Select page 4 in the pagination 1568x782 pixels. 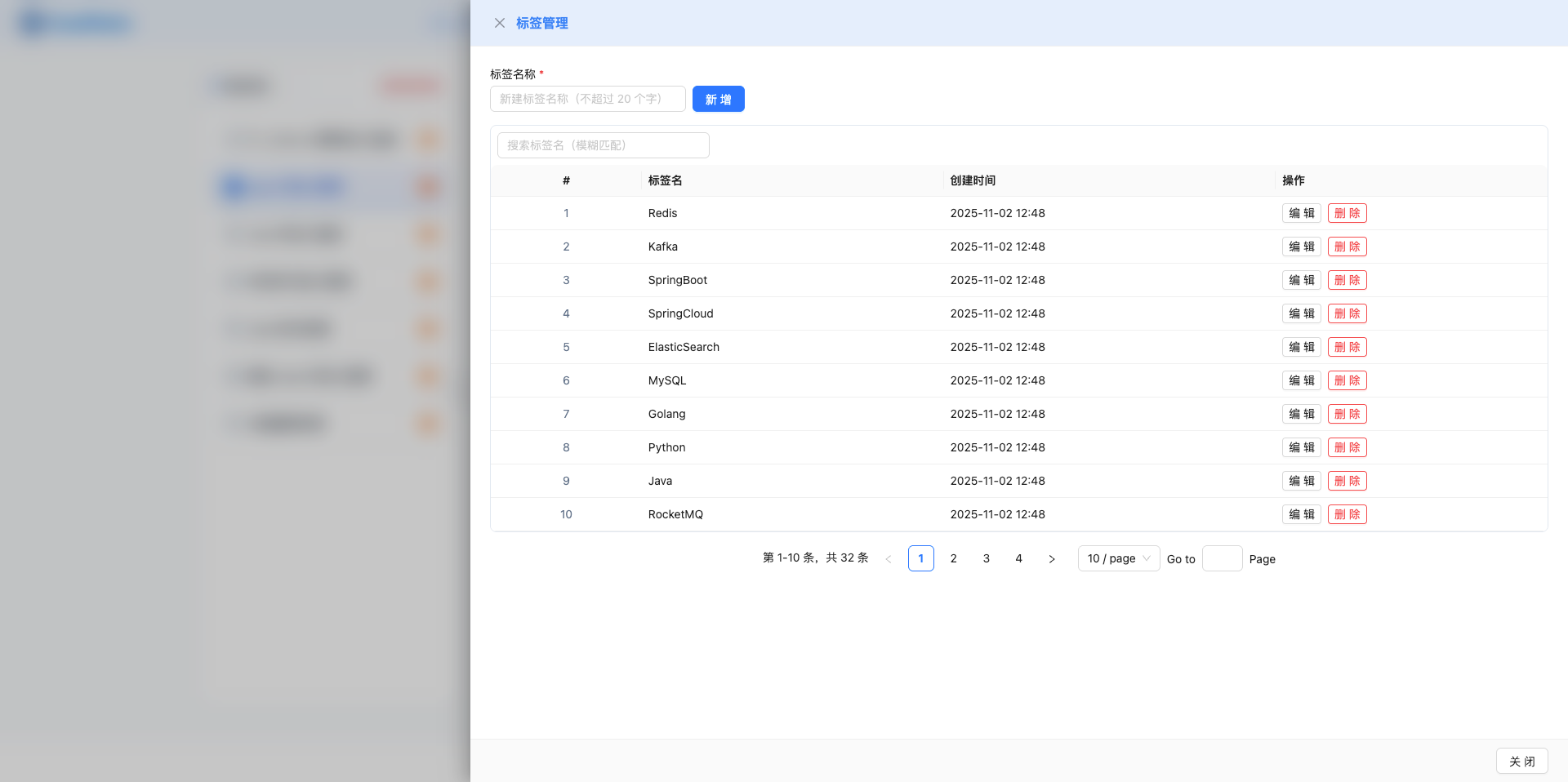click(1018, 558)
